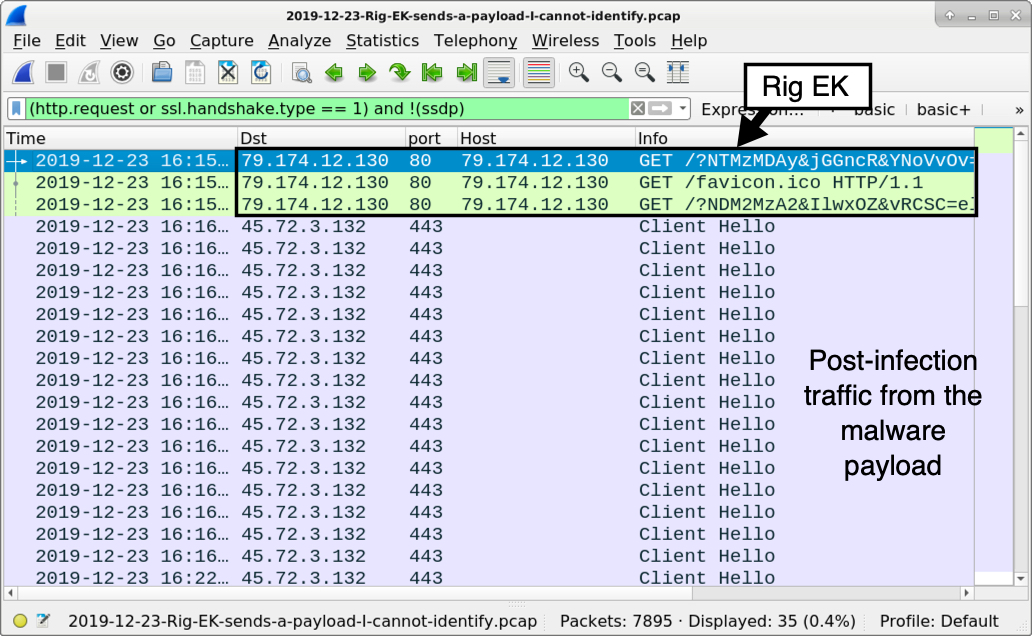
Task: Open capture file properties status icon
Action: [43, 621]
